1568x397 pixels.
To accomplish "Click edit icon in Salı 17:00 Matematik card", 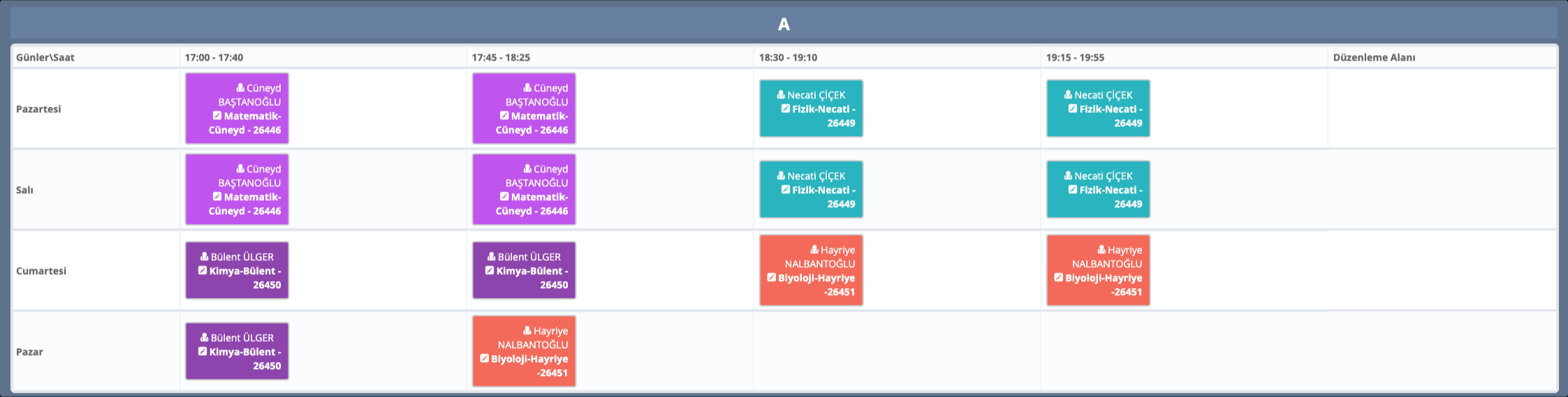I will pos(217,197).
